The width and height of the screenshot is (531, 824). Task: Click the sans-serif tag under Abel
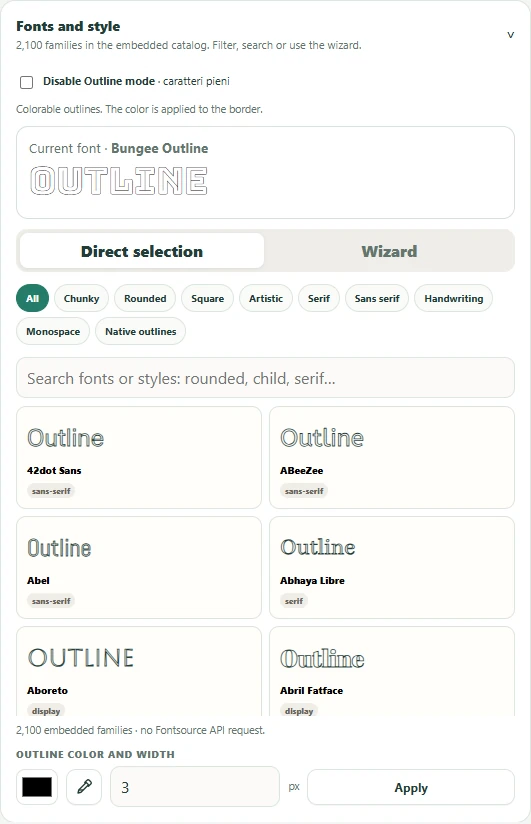[51, 601]
